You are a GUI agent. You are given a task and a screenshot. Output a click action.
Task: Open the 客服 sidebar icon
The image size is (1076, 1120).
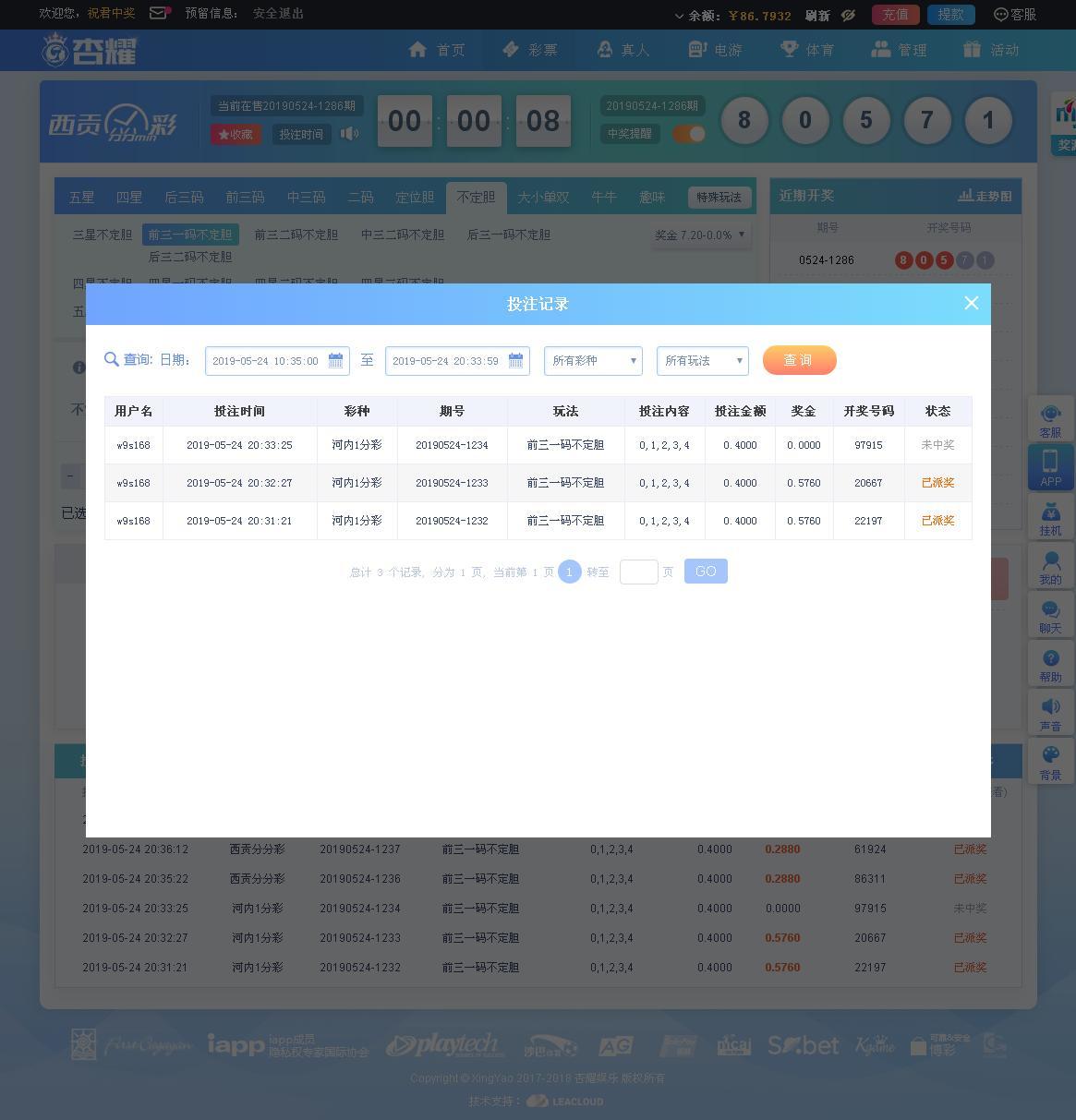click(x=1051, y=421)
